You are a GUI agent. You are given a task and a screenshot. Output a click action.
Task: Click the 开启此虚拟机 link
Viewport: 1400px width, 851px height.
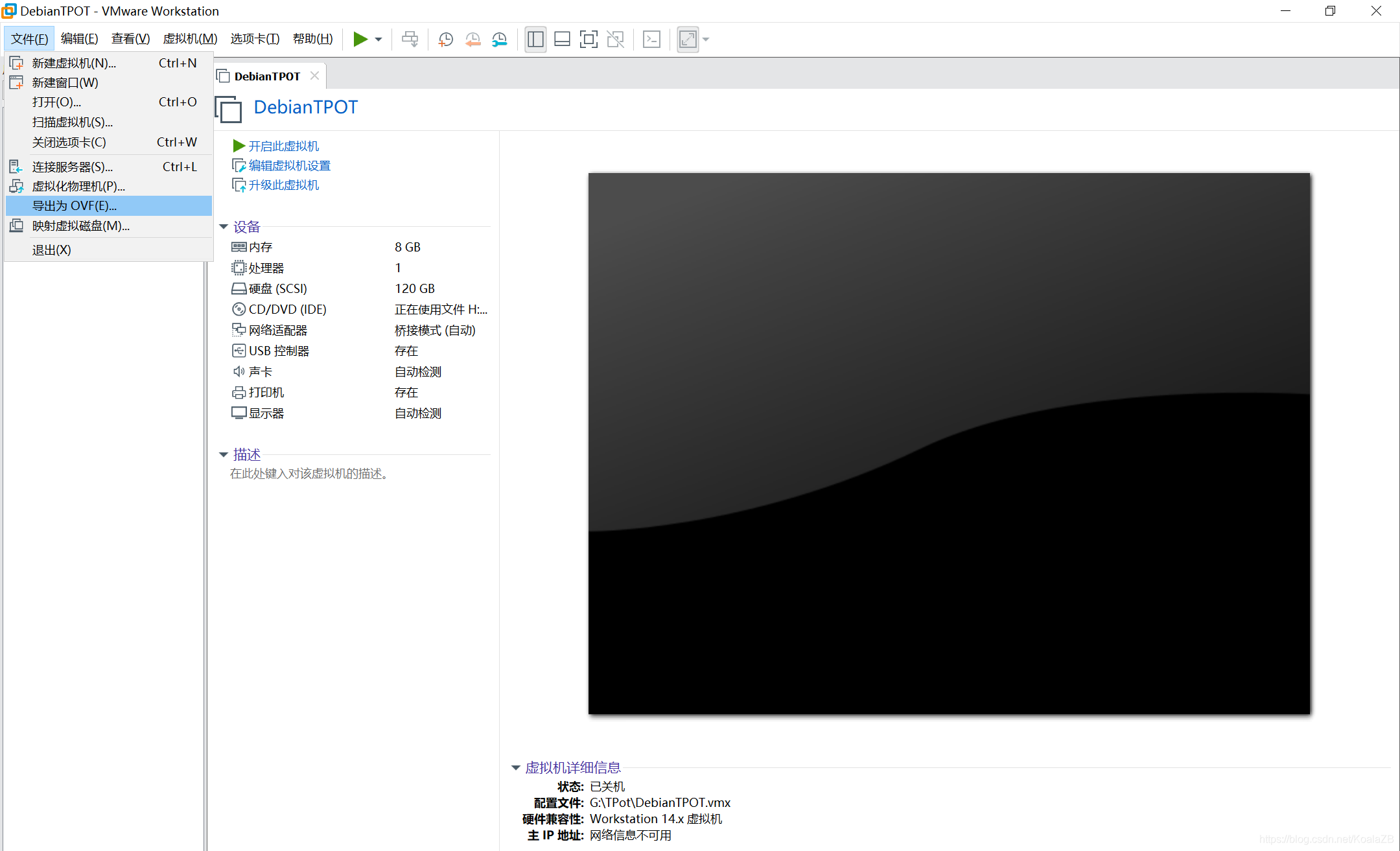[283, 146]
